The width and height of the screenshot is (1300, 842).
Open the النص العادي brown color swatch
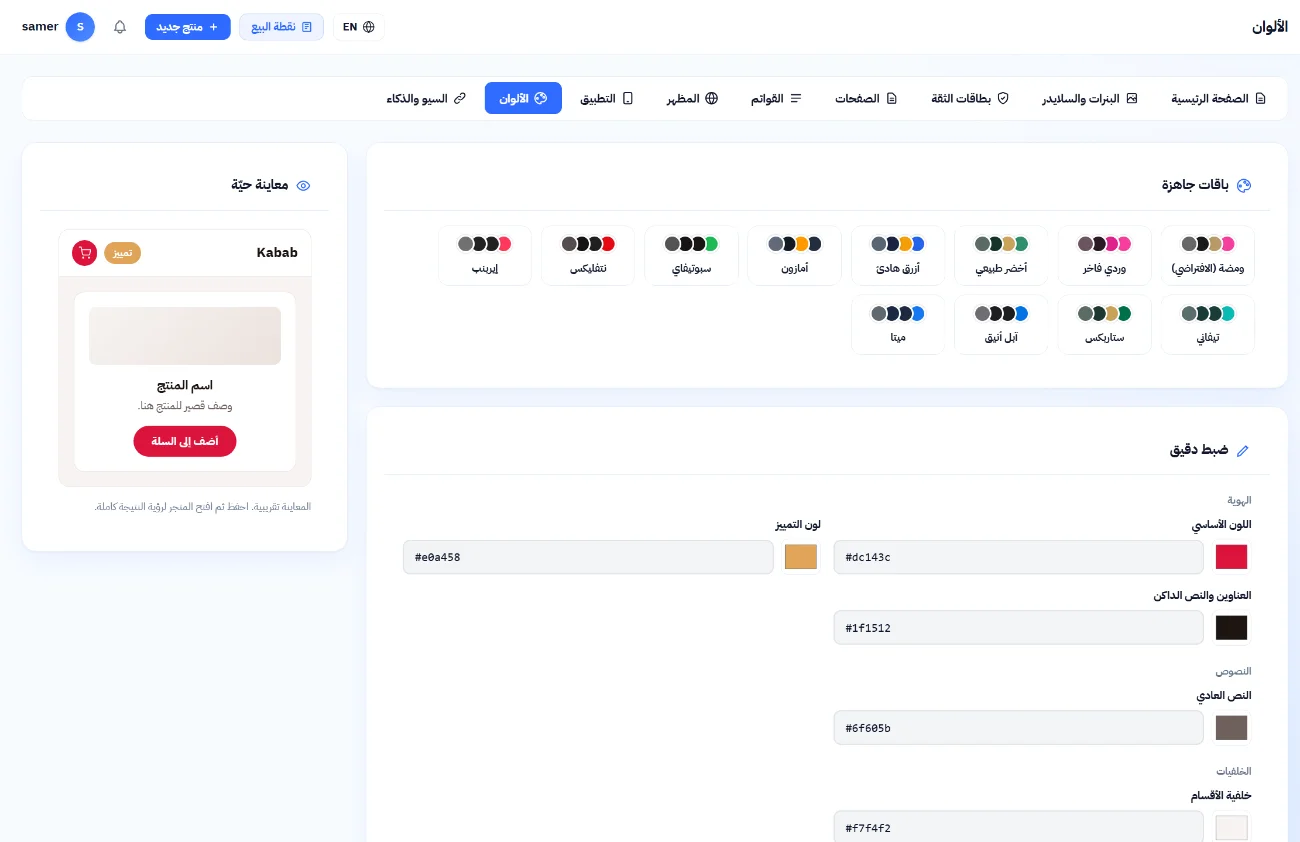[x=1231, y=728]
